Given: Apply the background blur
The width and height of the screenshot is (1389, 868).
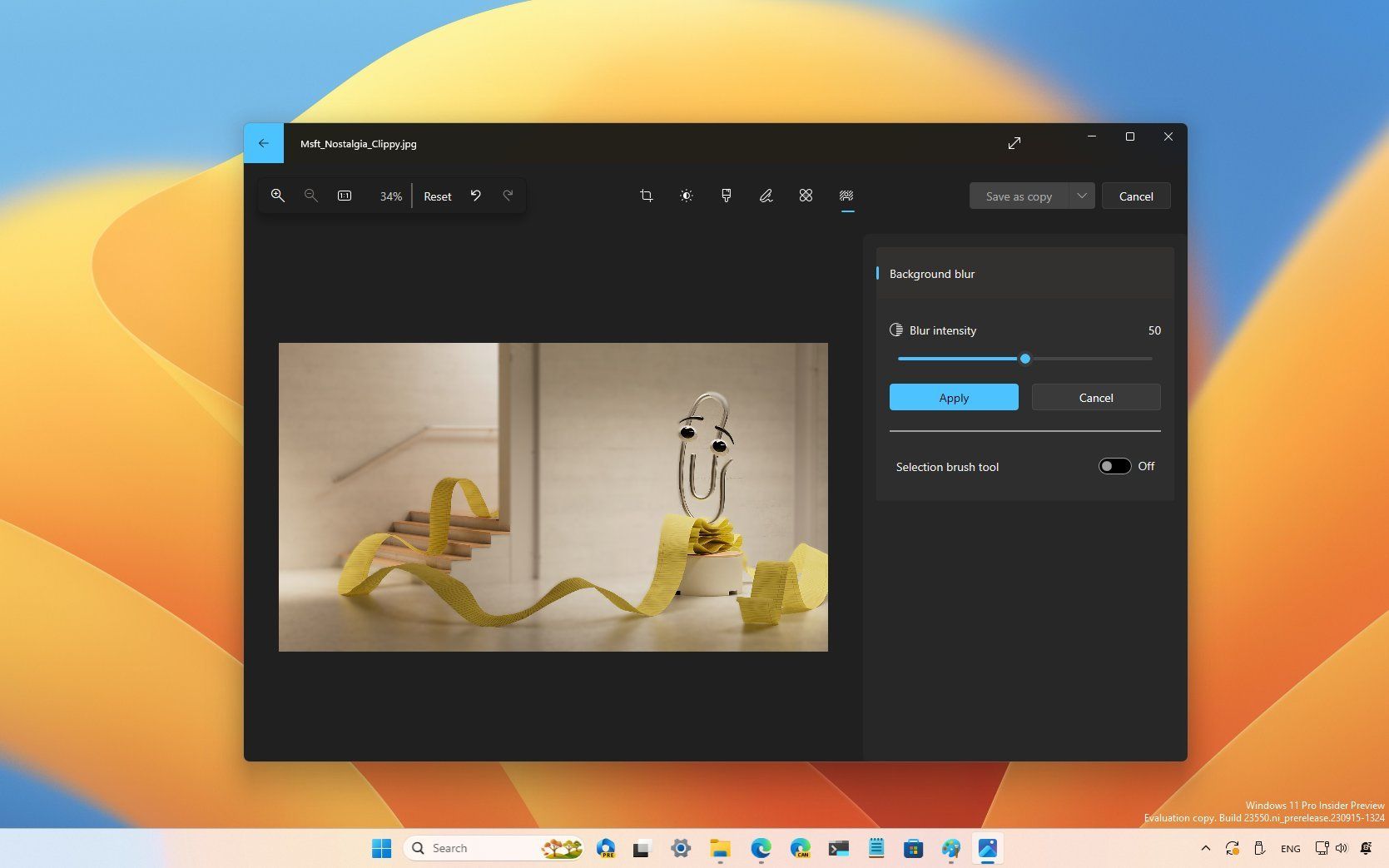Looking at the screenshot, I should coord(953,397).
